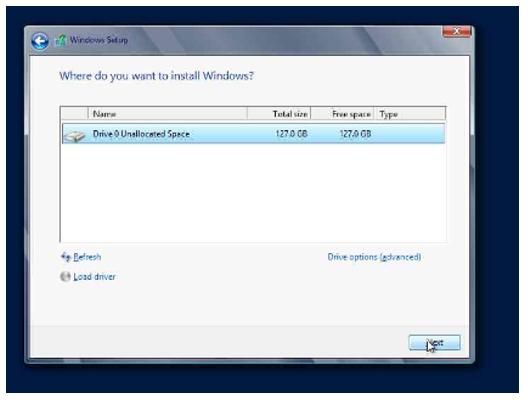The image size is (528, 402).
Task: Click the Free space column header
Action: [342, 114]
